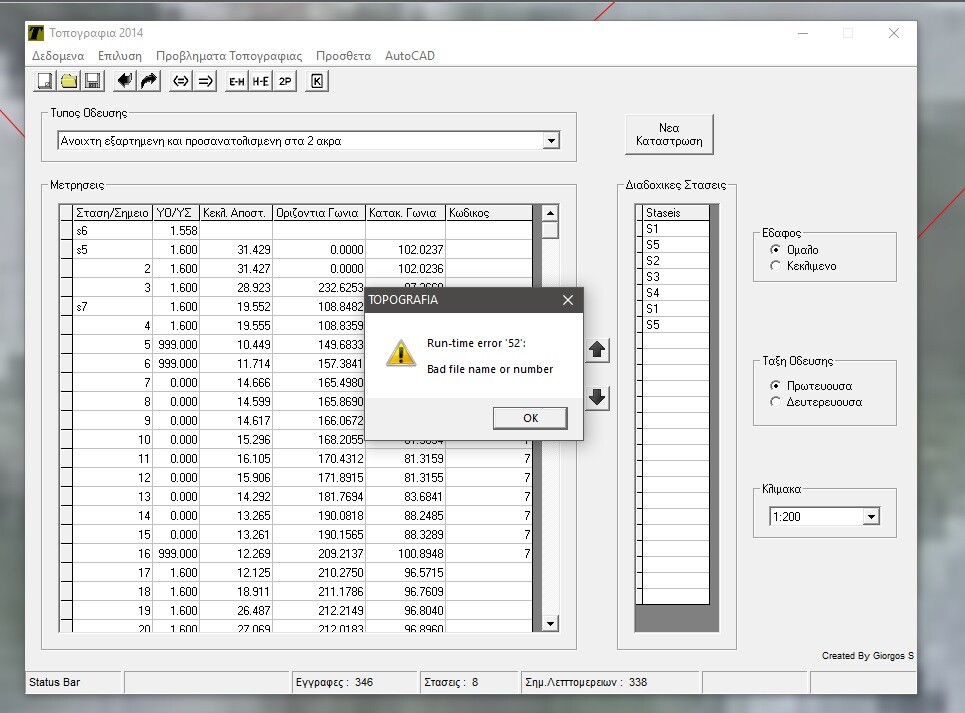Click the warning icon in the error dialog
The image size is (965, 713).
pyautogui.click(x=401, y=354)
